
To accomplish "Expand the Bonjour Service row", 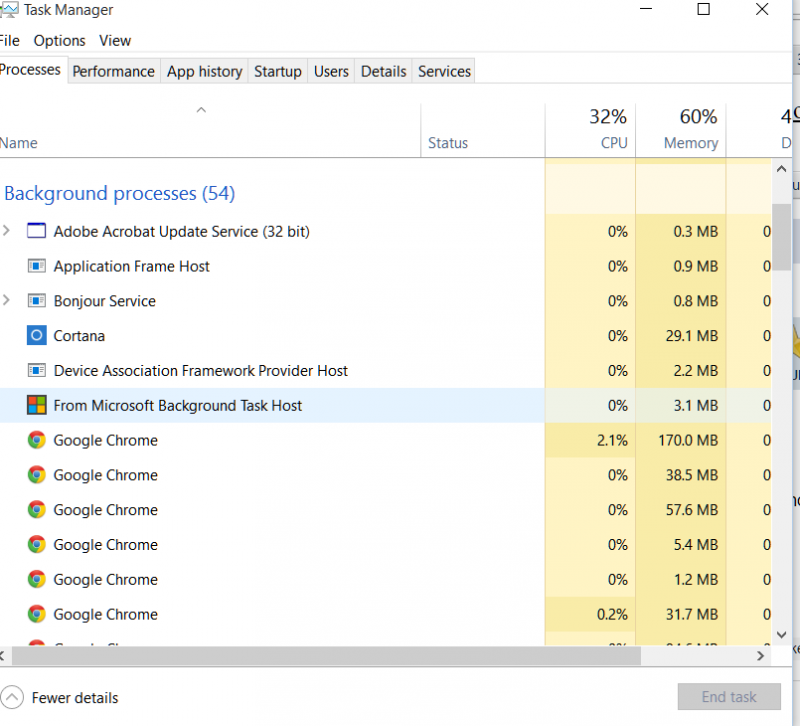I will (x=6, y=300).
